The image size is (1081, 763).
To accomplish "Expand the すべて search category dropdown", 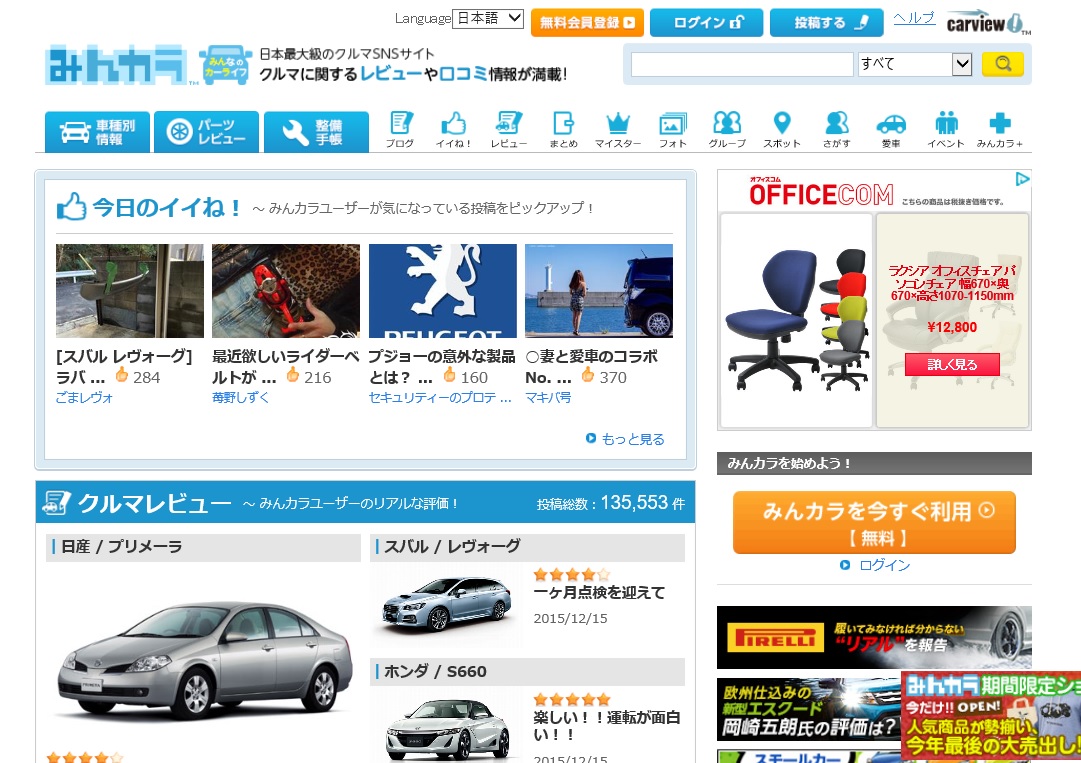I will [915, 65].
